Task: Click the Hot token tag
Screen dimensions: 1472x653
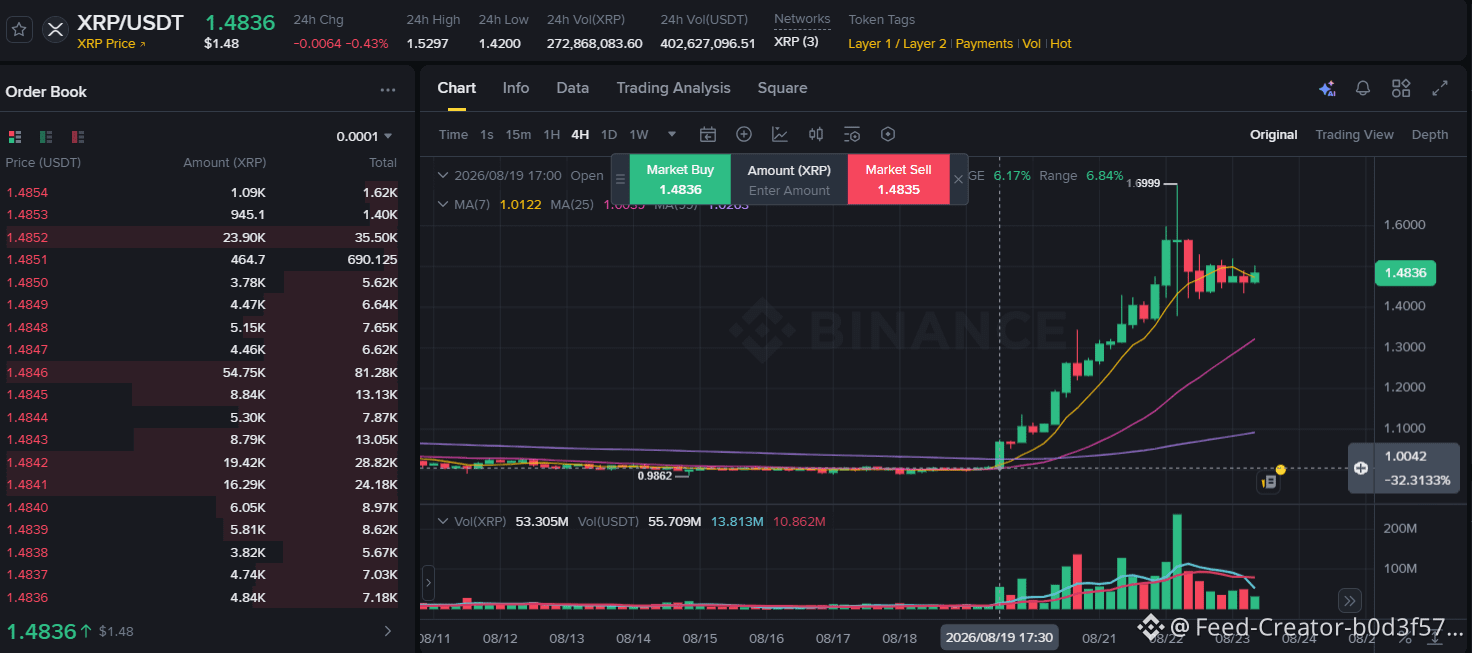Action: pyautogui.click(x=1061, y=44)
